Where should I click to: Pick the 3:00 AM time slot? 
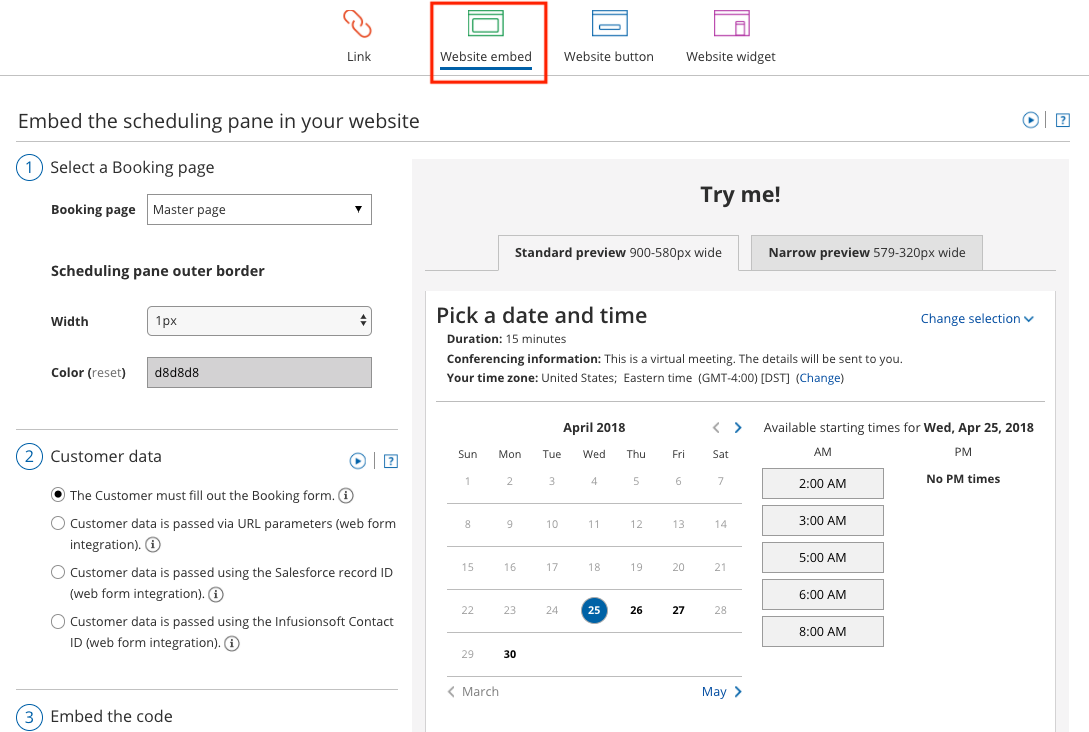(822, 520)
